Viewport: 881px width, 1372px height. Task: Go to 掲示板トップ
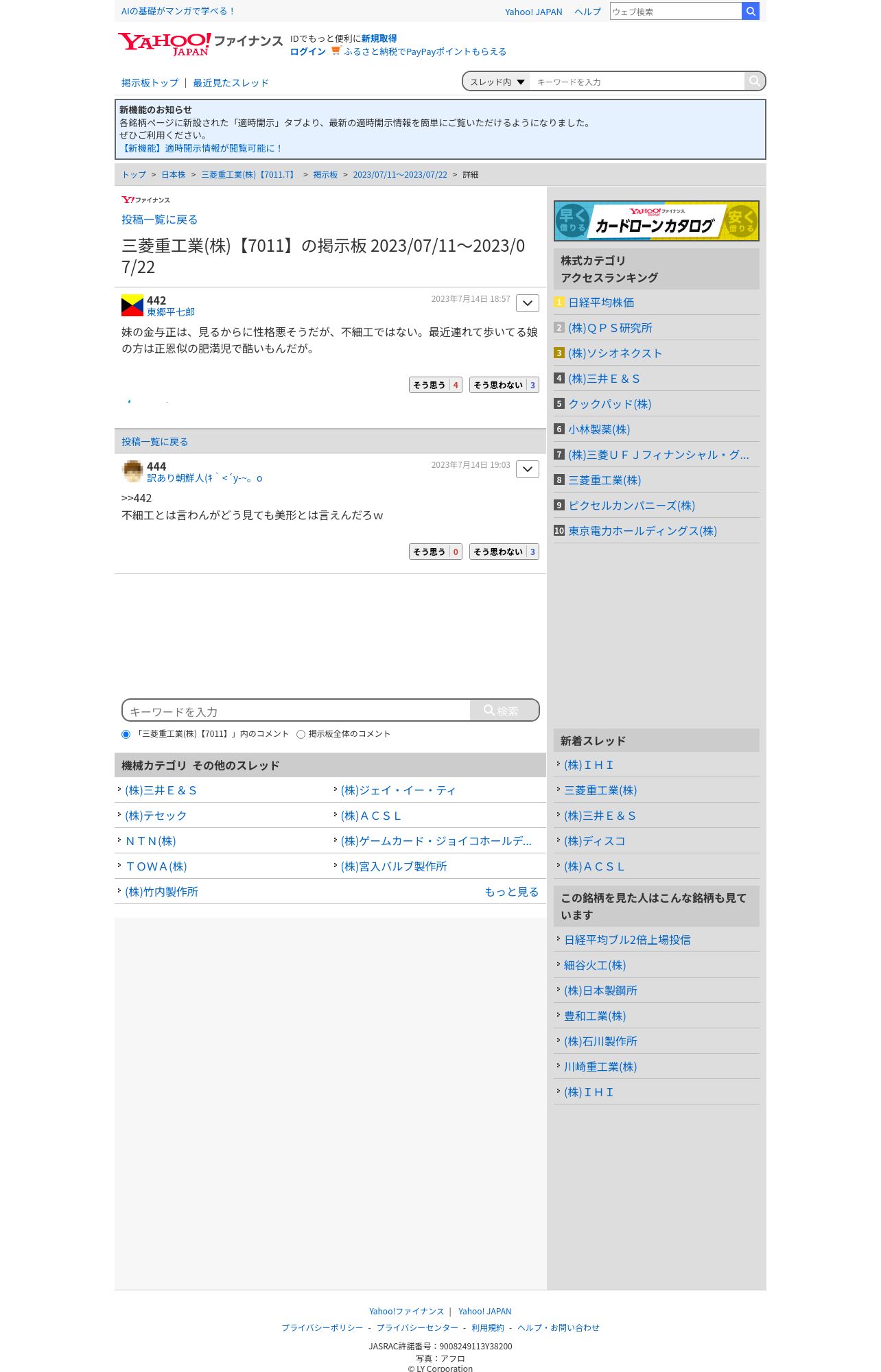[150, 82]
